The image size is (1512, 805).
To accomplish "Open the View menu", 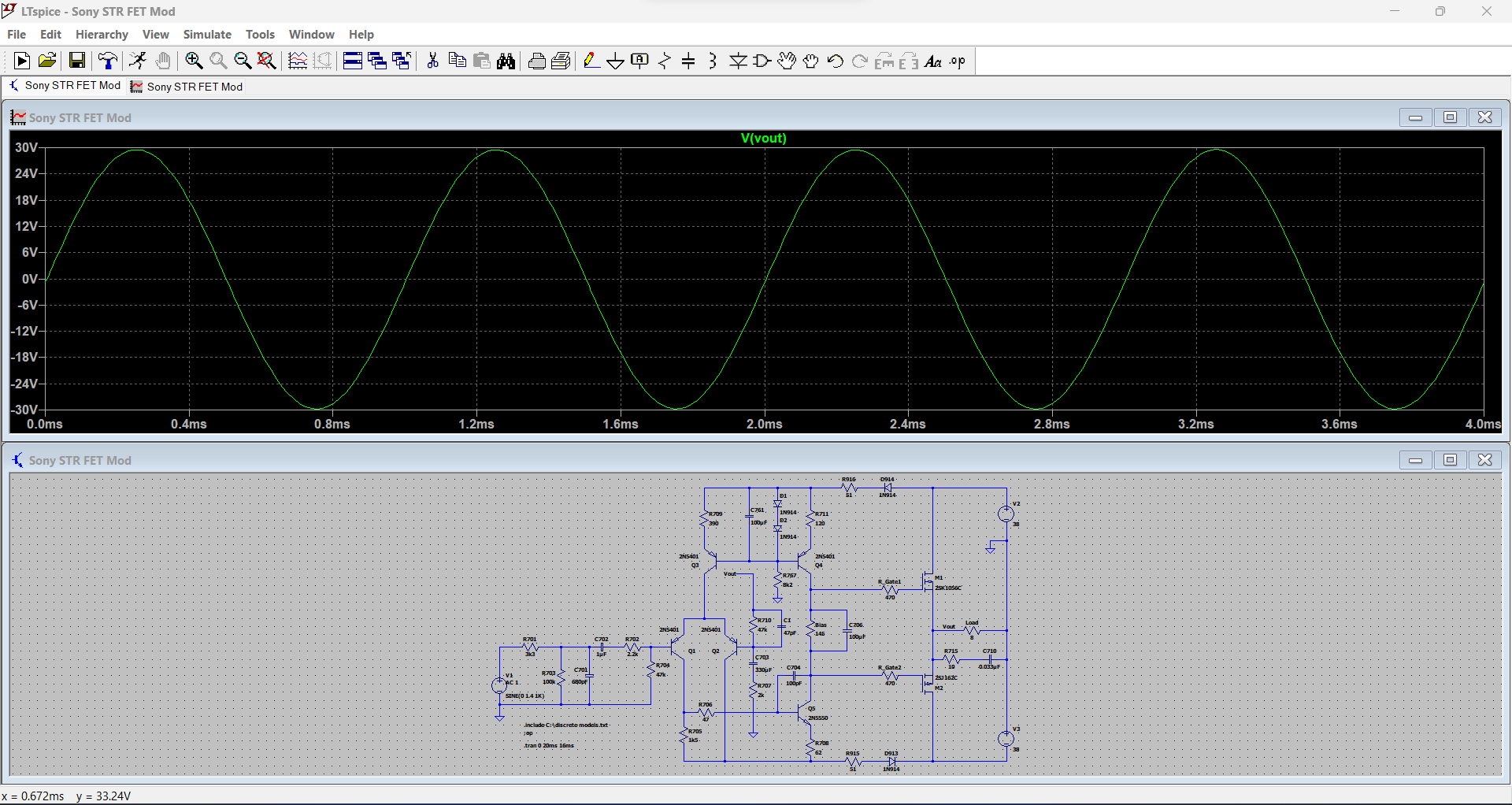I will (155, 35).
